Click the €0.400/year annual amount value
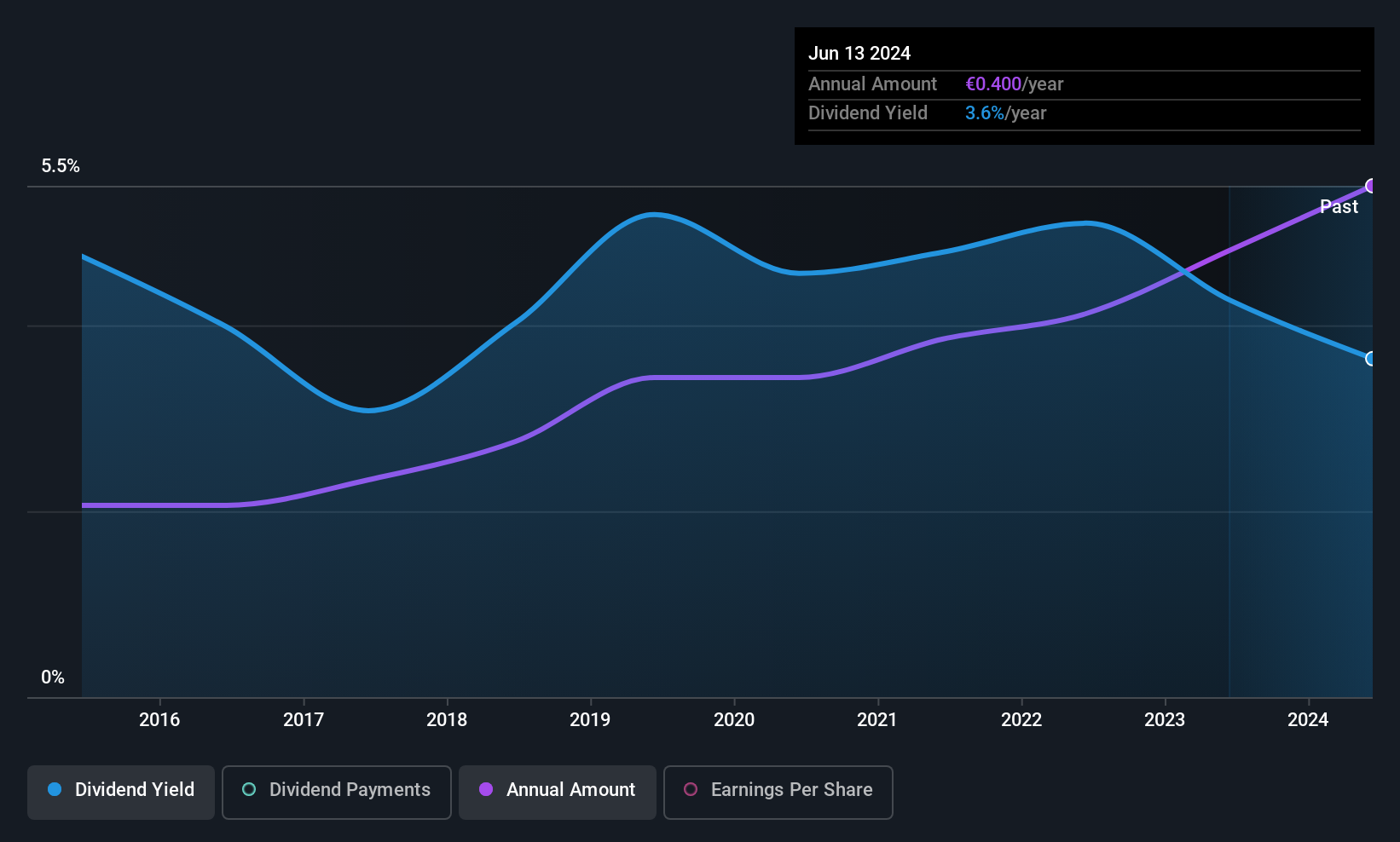 (x=1014, y=84)
